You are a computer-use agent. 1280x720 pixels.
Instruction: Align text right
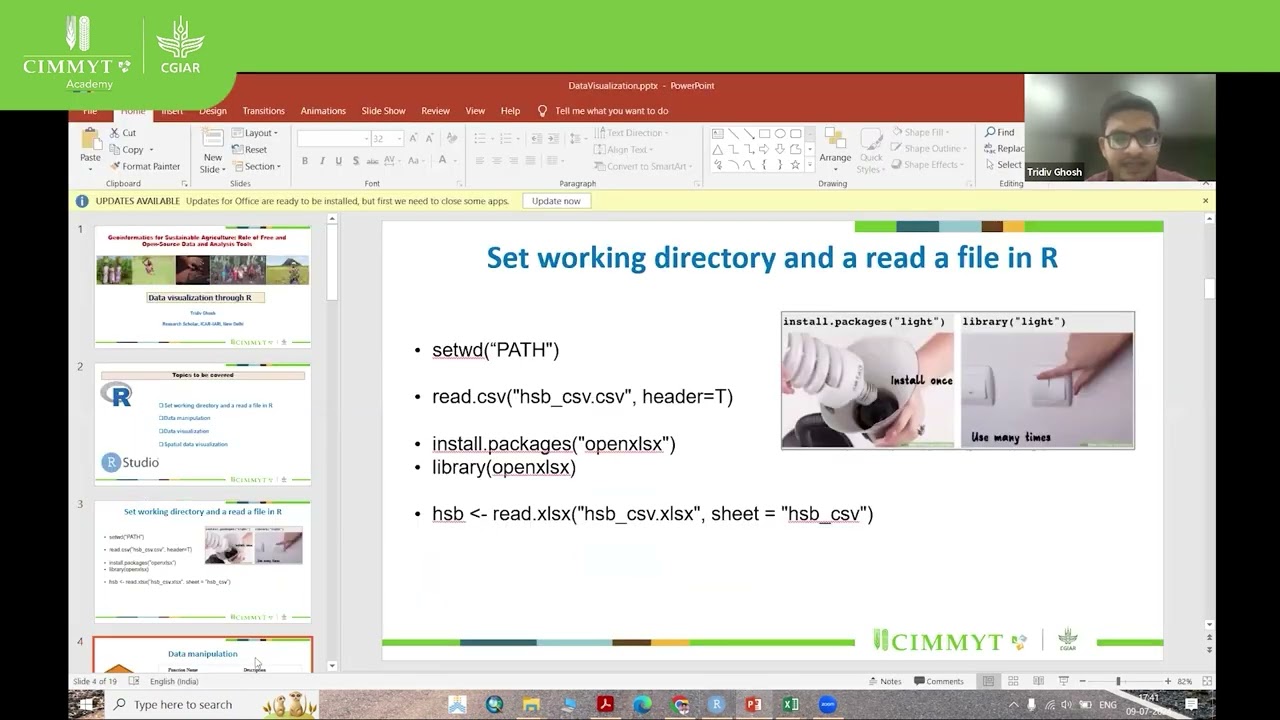[512, 161]
